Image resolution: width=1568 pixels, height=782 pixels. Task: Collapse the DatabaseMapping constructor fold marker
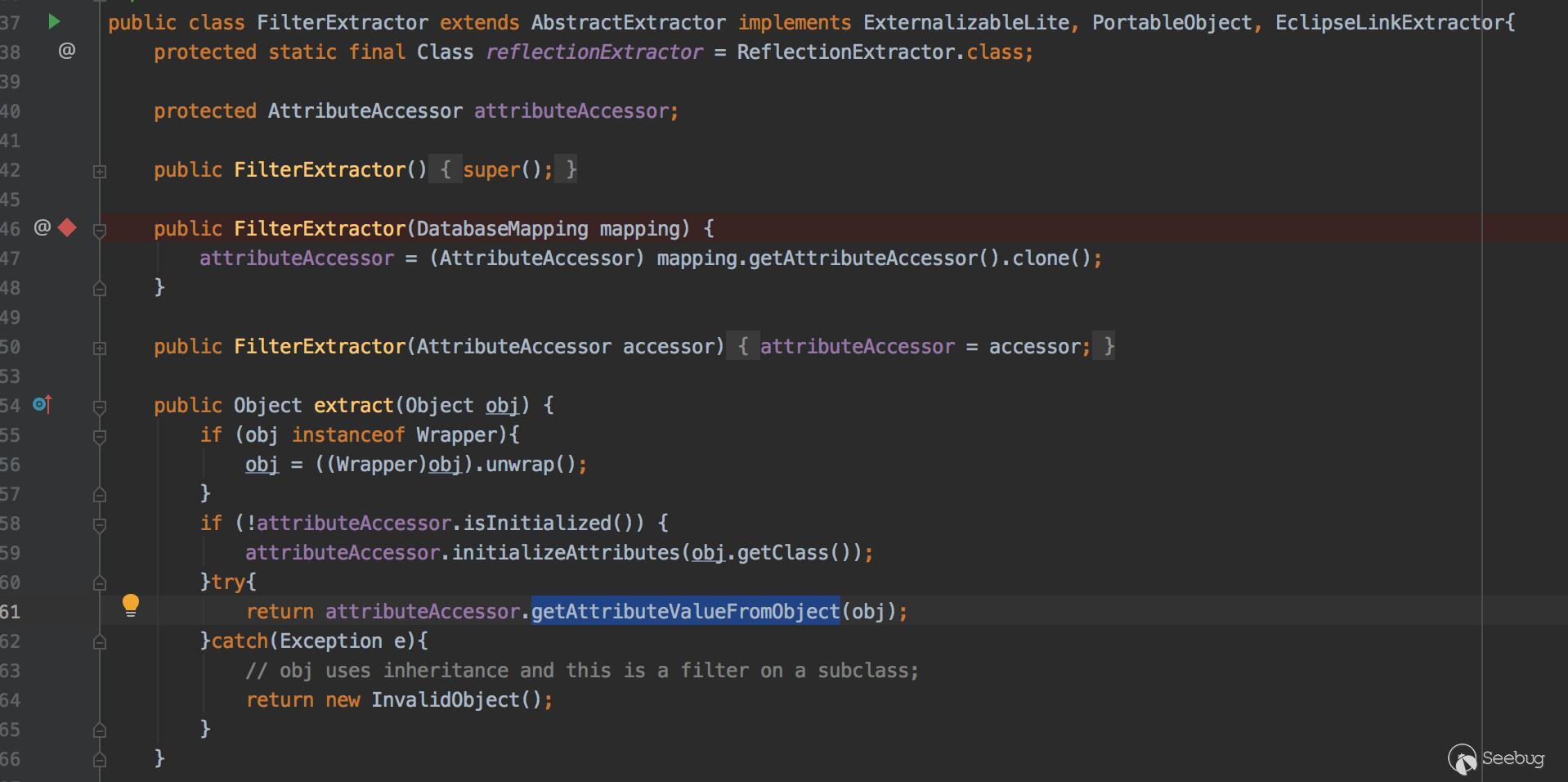[100, 231]
